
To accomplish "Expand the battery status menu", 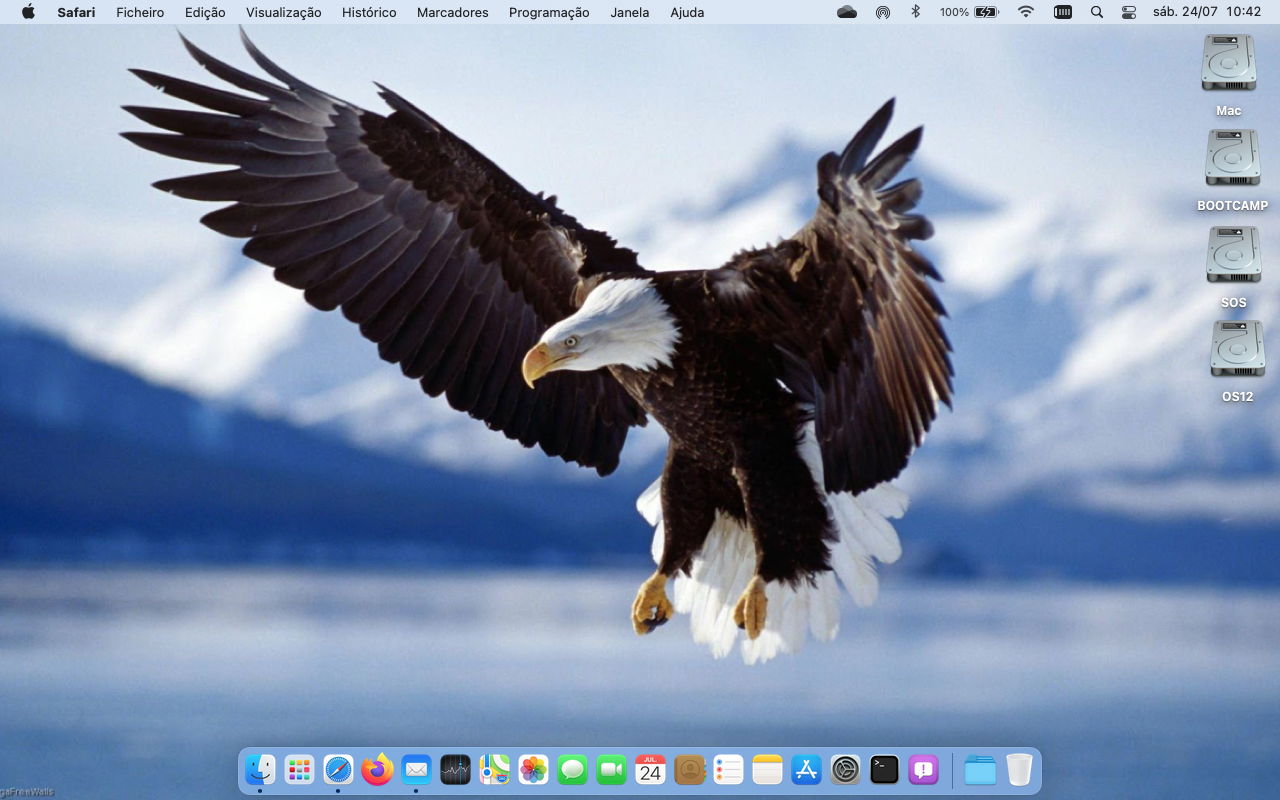I will [x=986, y=12].
